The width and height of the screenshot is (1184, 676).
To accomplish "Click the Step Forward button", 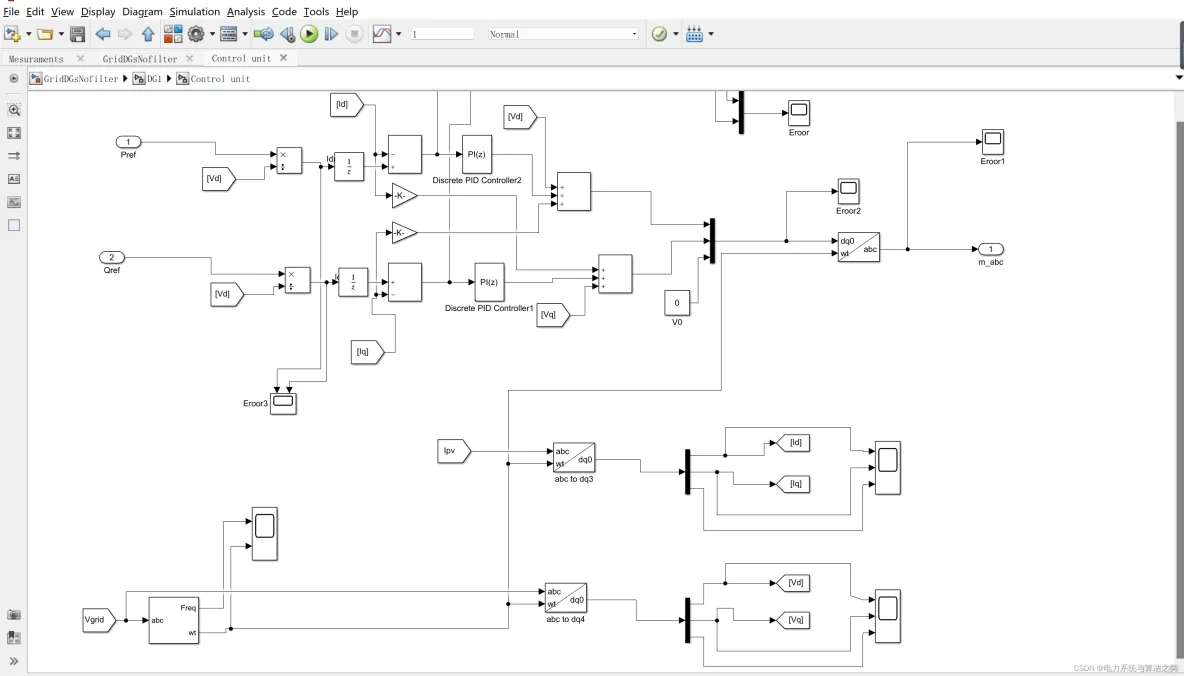I will (331, 34).
